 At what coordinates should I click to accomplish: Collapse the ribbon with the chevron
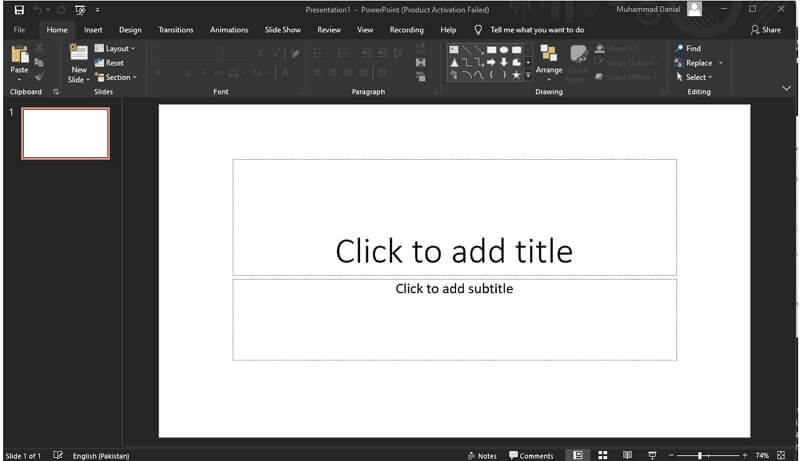(x=786, y=88)
